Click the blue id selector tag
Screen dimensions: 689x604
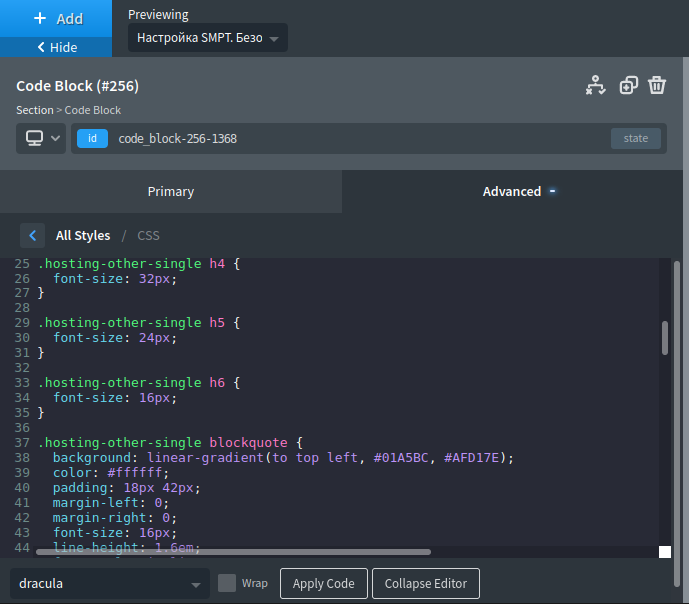point(92,138)
